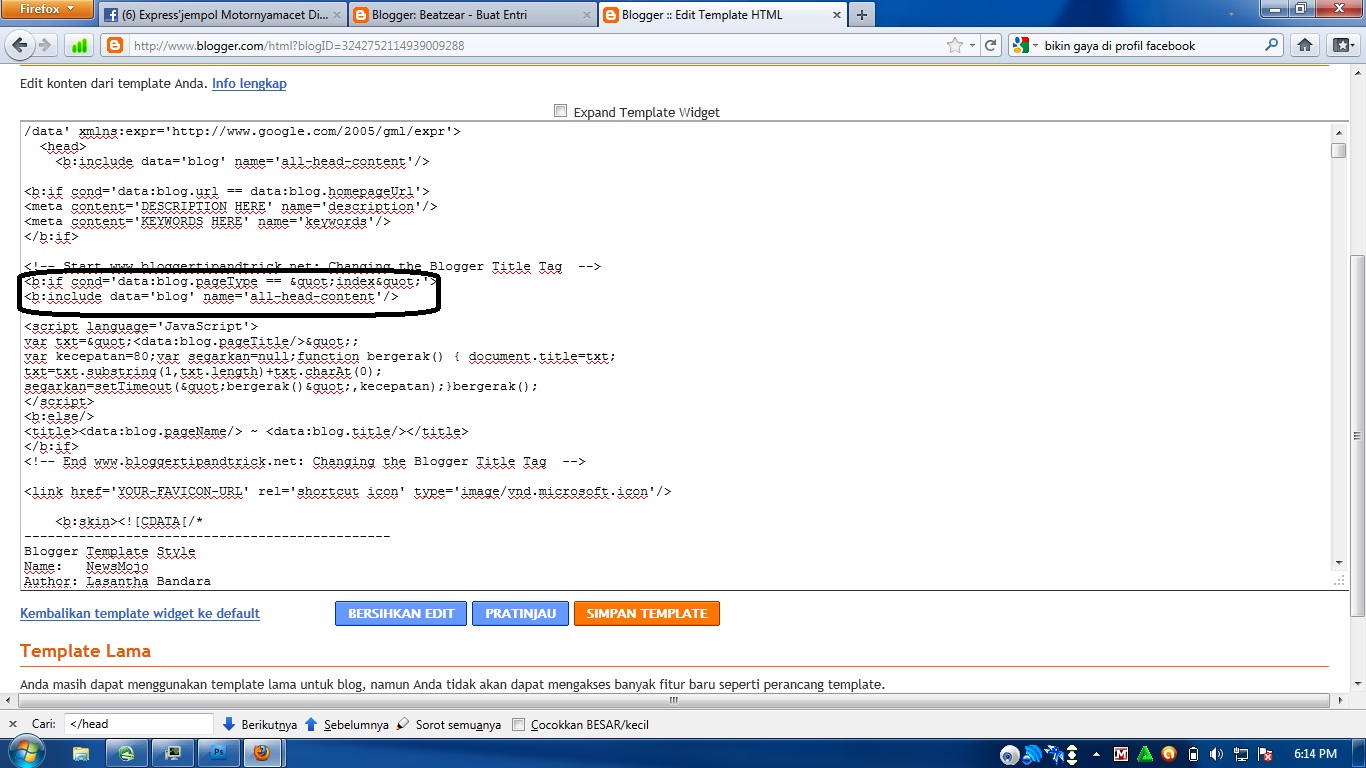
Task: Bookmark this page with the star icon
Action: click(x=955, y=45)
